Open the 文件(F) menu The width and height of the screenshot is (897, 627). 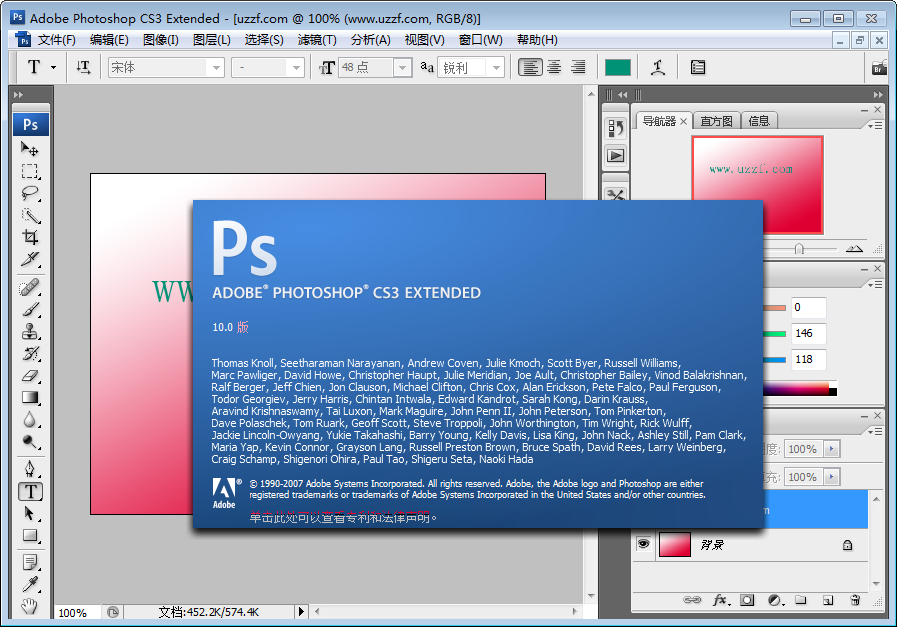57,40
